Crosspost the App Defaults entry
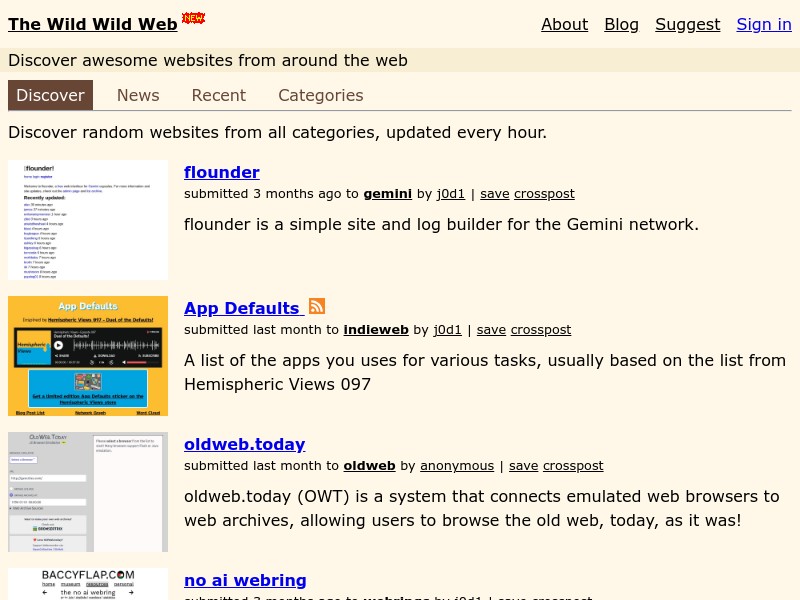Viewport: 800px width, 600px height. (x=541, y=330)
